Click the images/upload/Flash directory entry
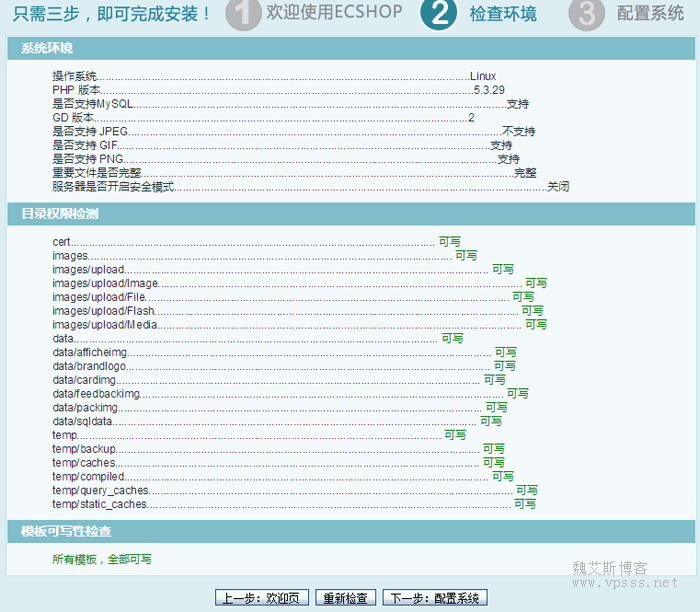 pos(104,311)
